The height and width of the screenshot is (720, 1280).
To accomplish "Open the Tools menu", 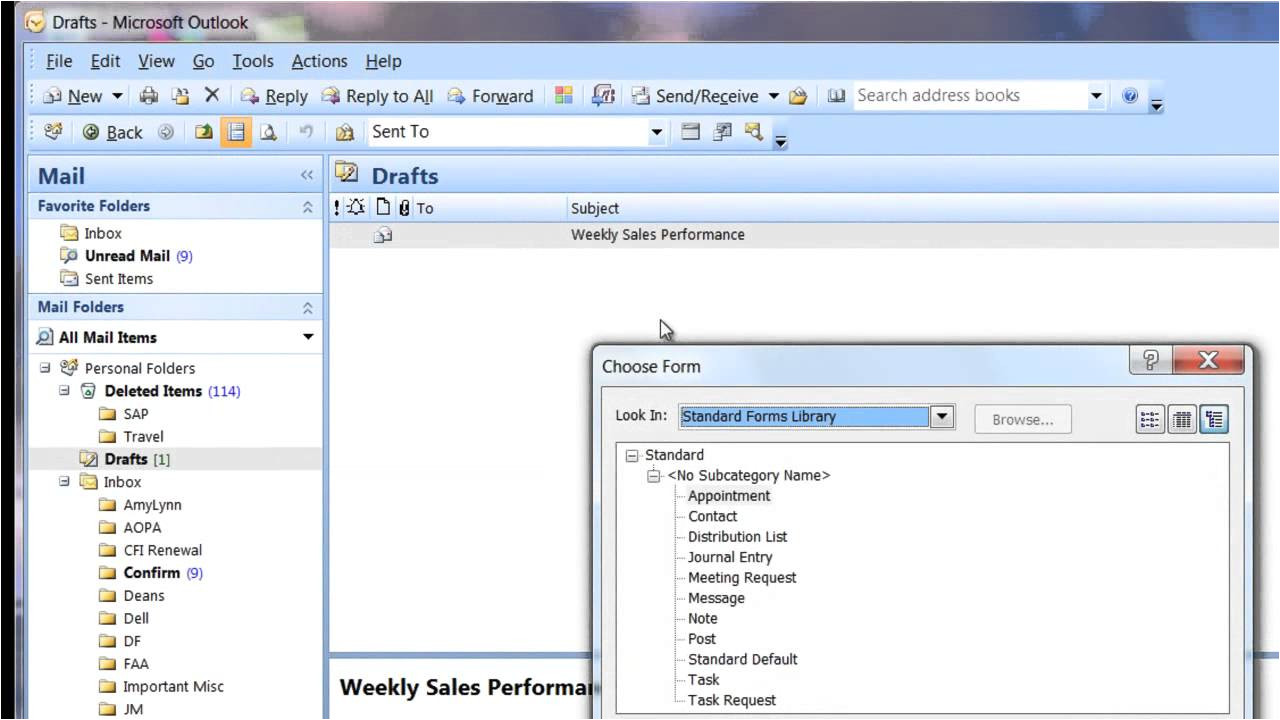I will (253, 61).
